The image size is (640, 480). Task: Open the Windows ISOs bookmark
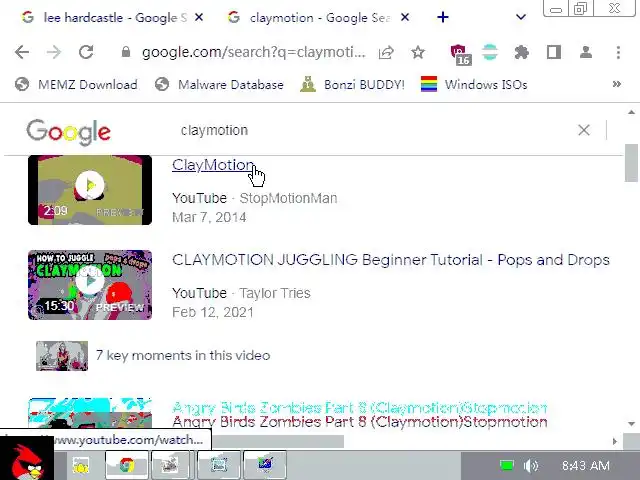474,84
